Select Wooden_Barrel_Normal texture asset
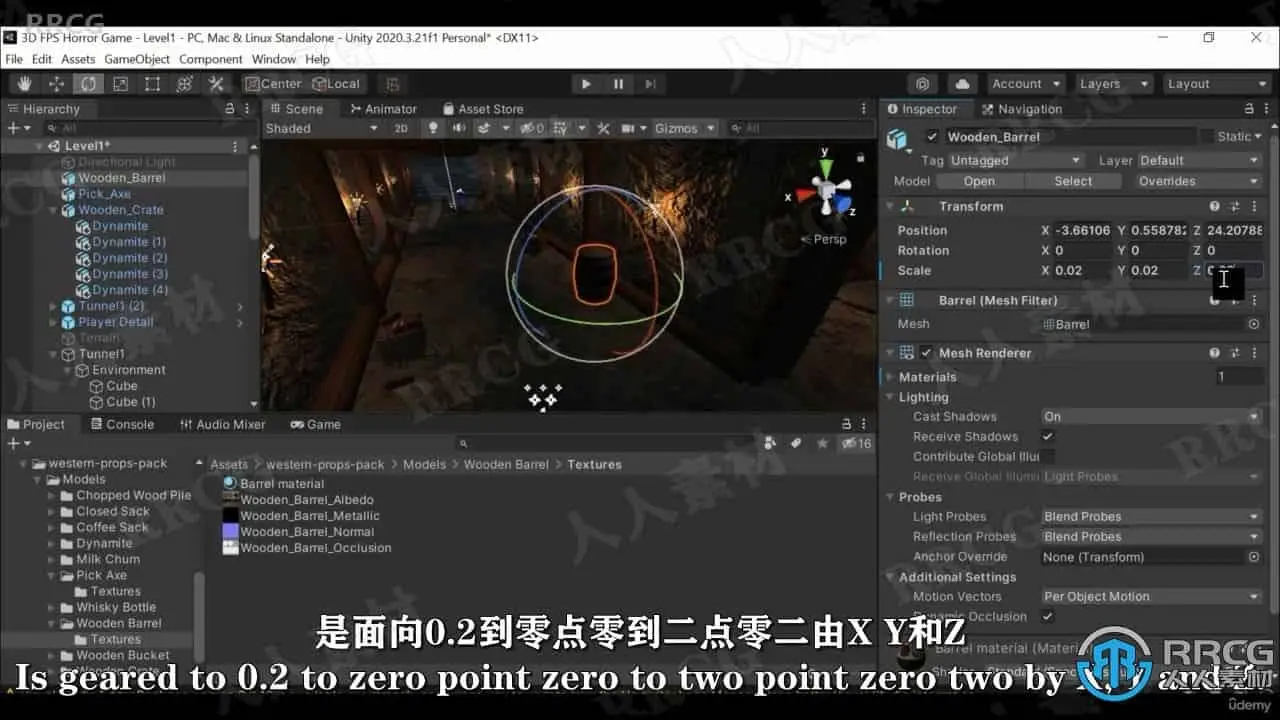 pos(307,532)
